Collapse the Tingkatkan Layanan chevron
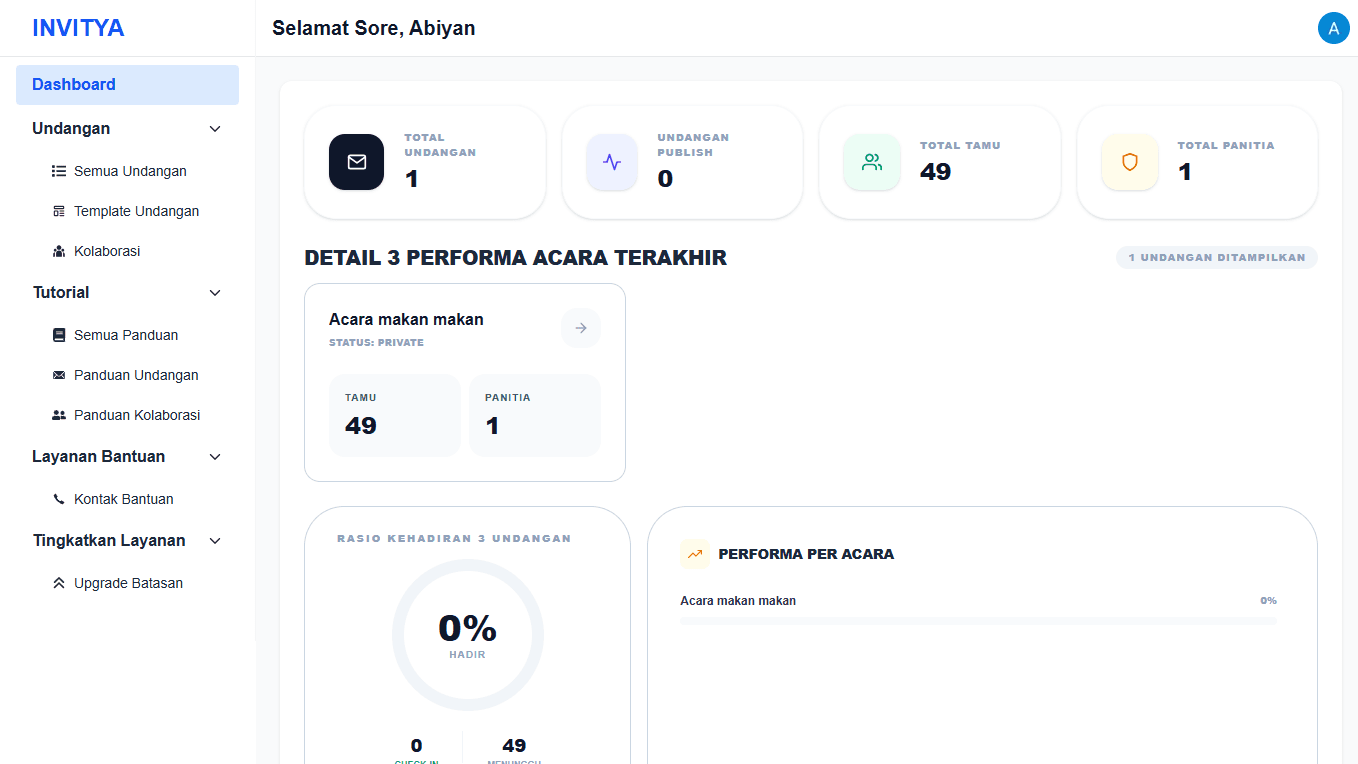 coord(215,540)
